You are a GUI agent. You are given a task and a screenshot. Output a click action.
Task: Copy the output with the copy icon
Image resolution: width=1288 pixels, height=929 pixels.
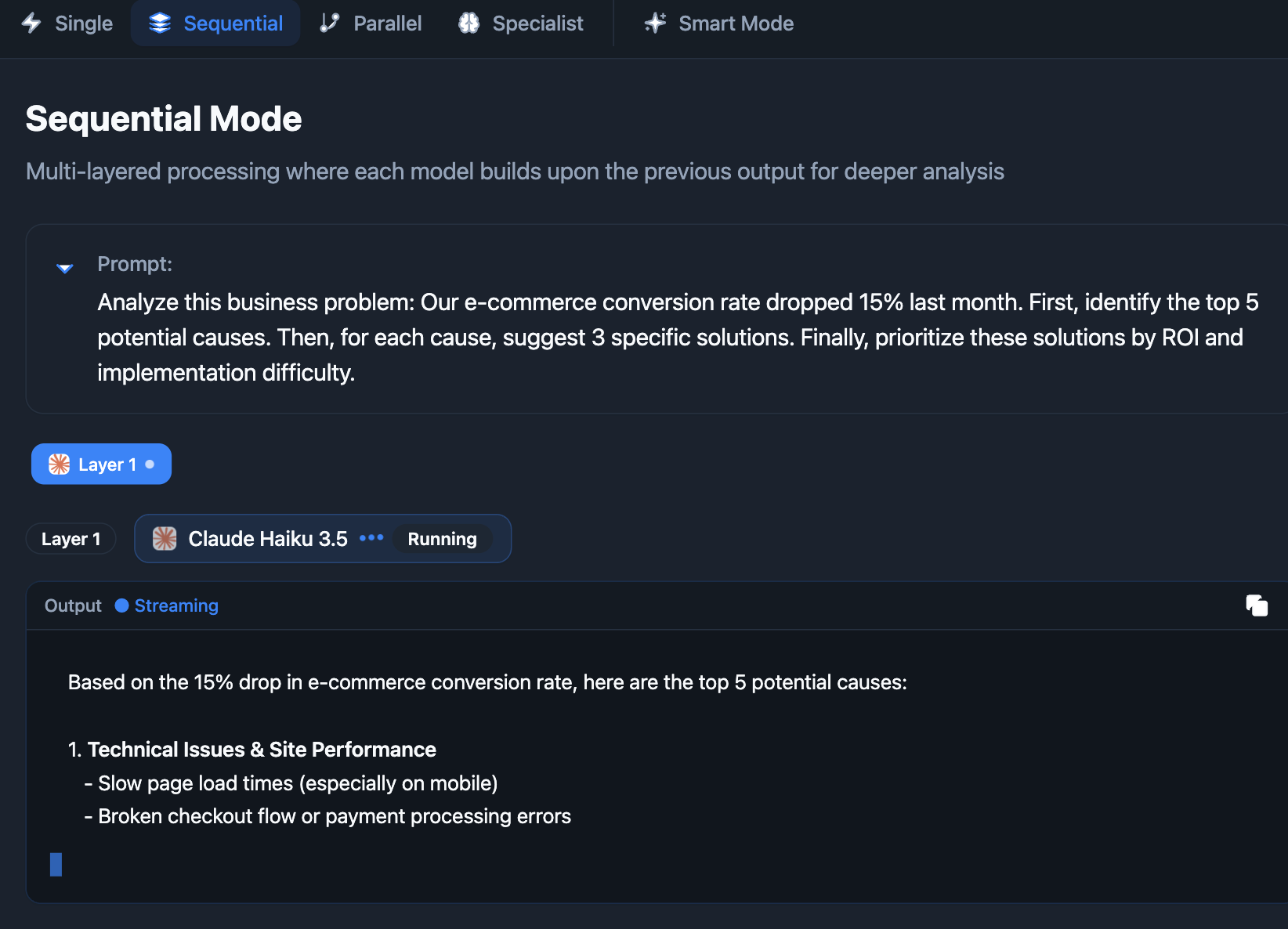(x=1257, y=605)
